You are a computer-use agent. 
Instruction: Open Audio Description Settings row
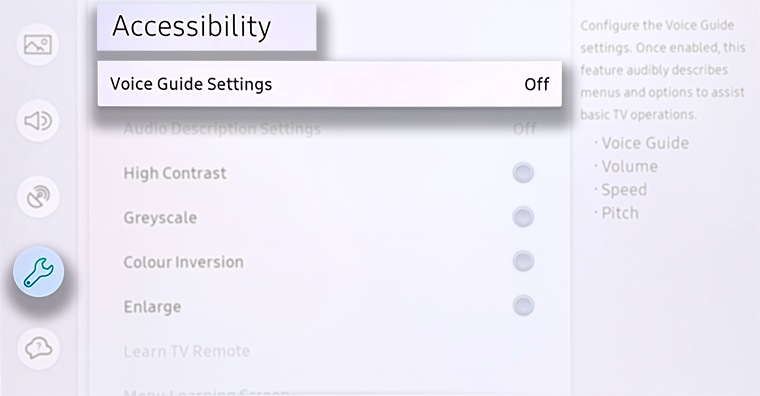pos(330,129)
